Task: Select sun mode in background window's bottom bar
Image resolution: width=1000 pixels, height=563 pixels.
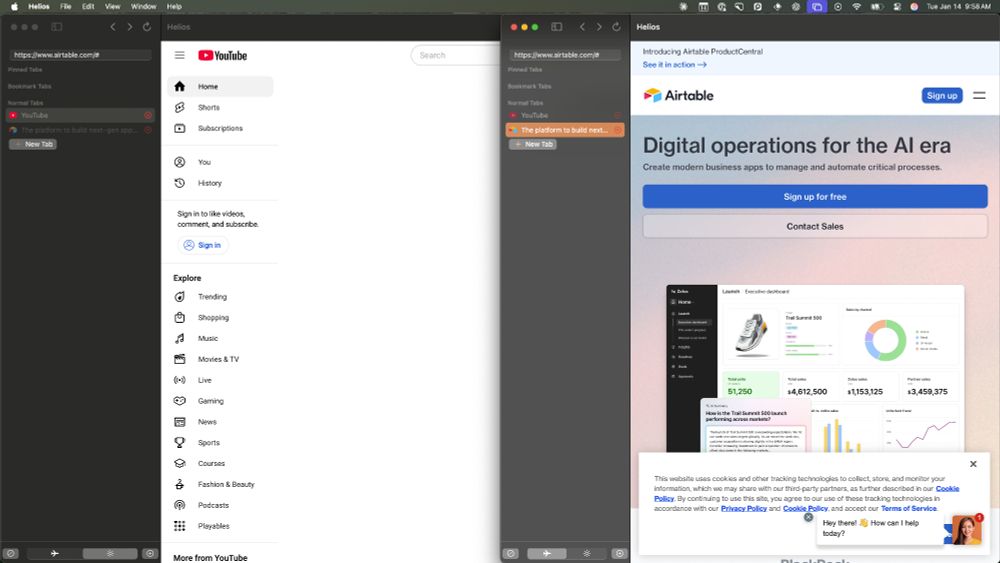Action: click(110, 553)
